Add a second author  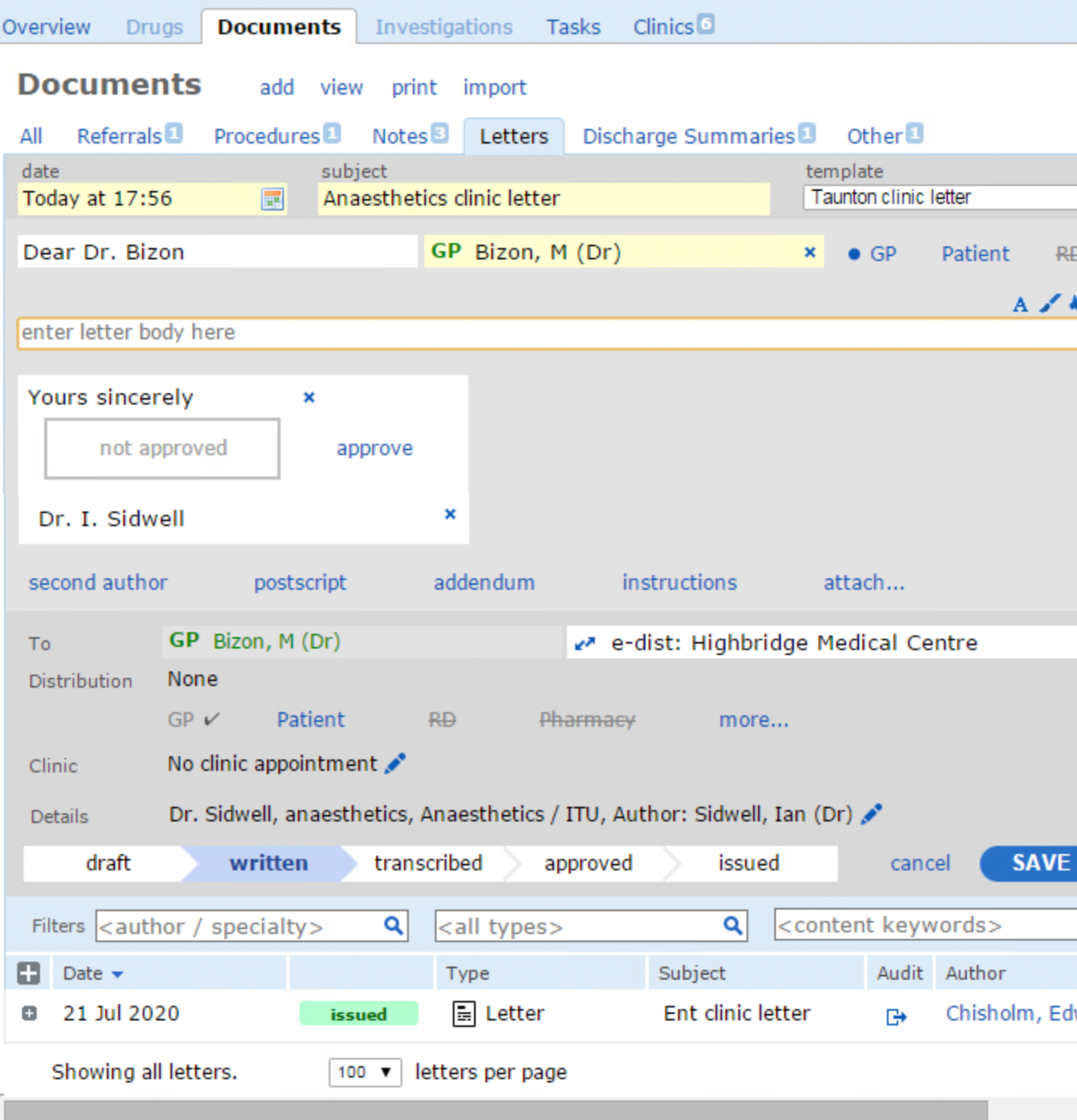coord(98,582)
